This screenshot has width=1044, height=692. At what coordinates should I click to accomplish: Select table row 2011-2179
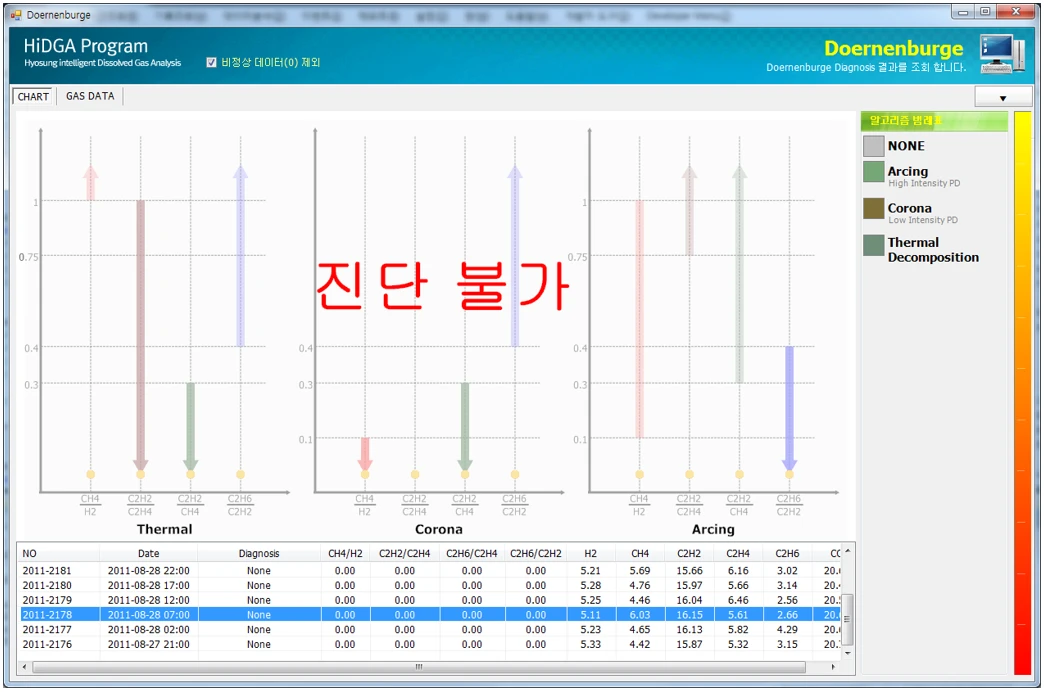click(430, 600)
